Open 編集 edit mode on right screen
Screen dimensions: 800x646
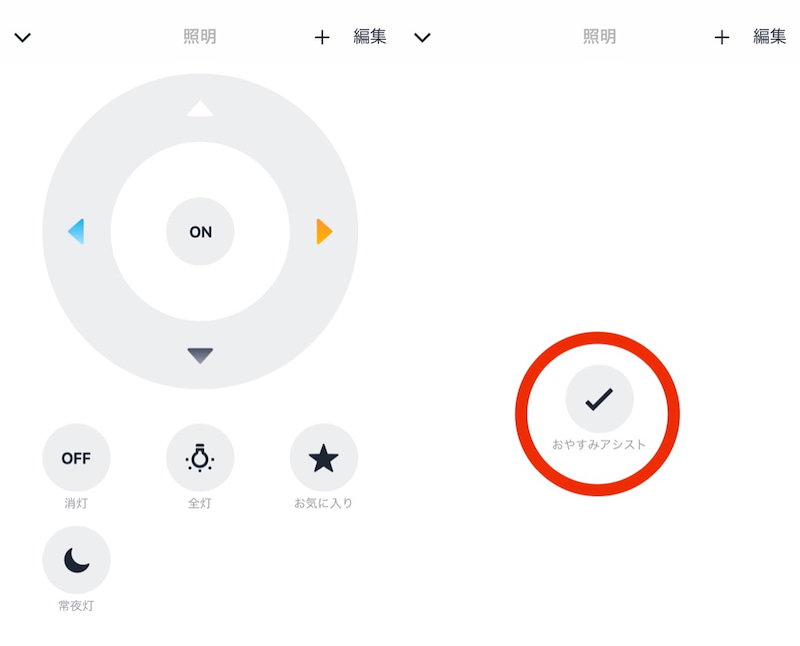tap(770, 36)
